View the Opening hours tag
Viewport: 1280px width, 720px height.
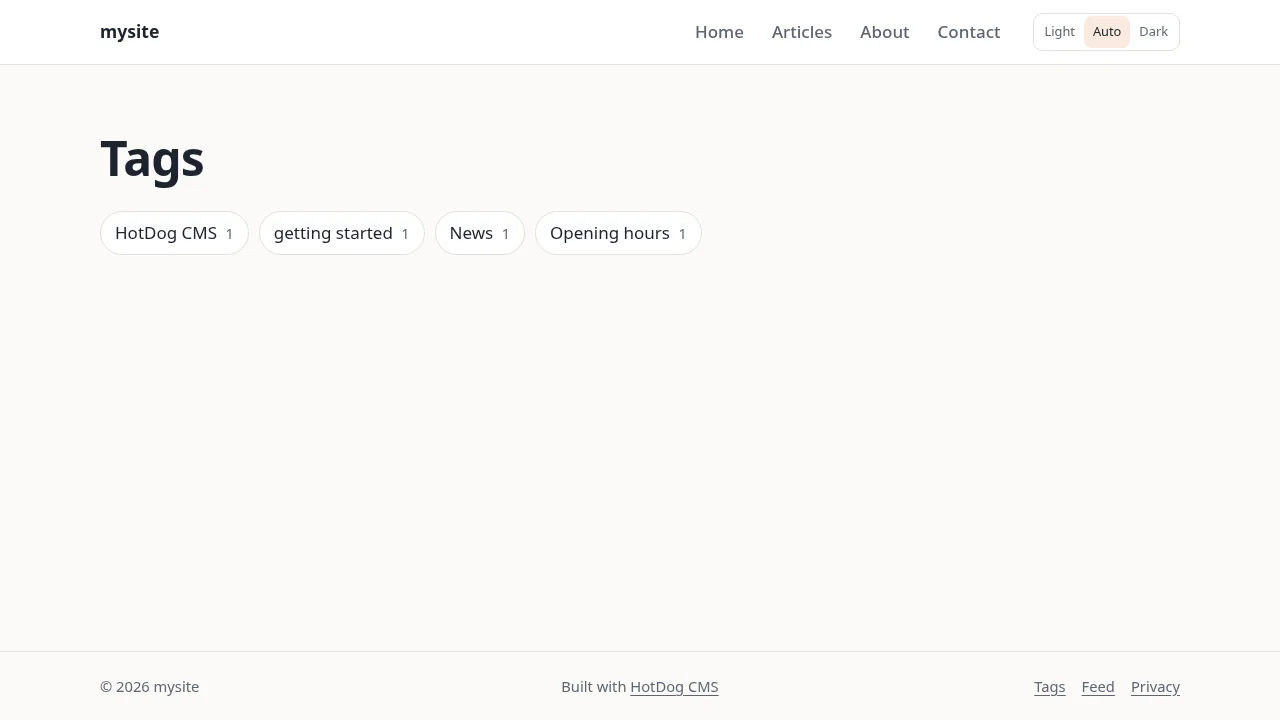[x=618, y=233]
